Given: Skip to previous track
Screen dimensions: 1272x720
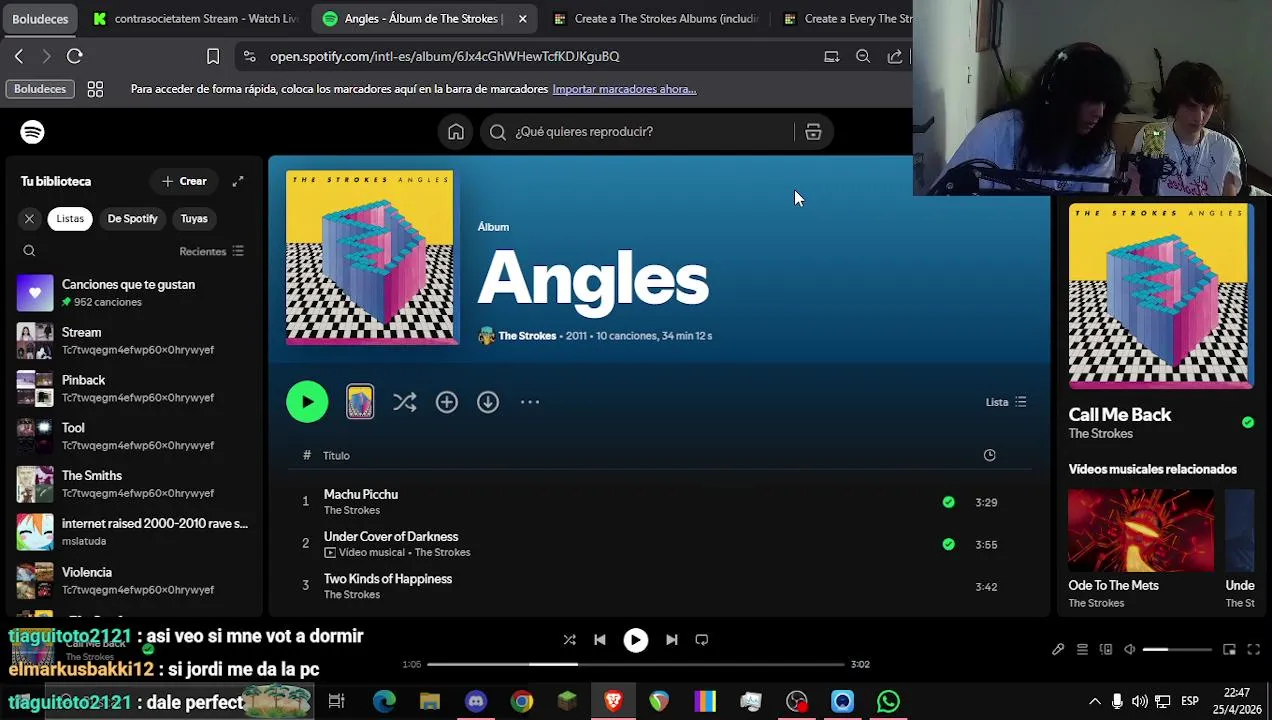Looking at the screenshot, I should pyautogui.click(x=600, y=640).
